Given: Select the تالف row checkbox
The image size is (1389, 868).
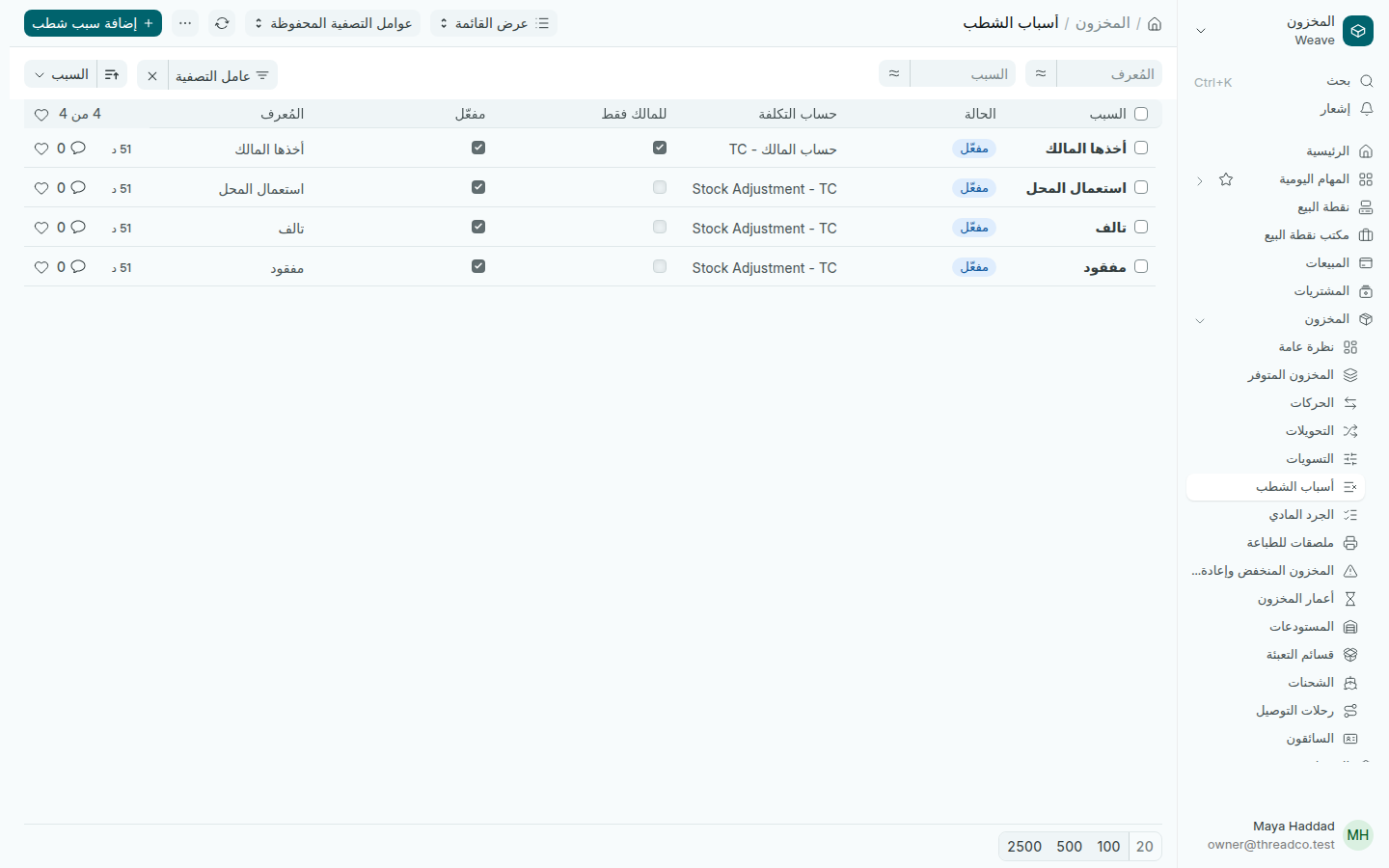Looking at the screenshot, I should coord(1141,227).
